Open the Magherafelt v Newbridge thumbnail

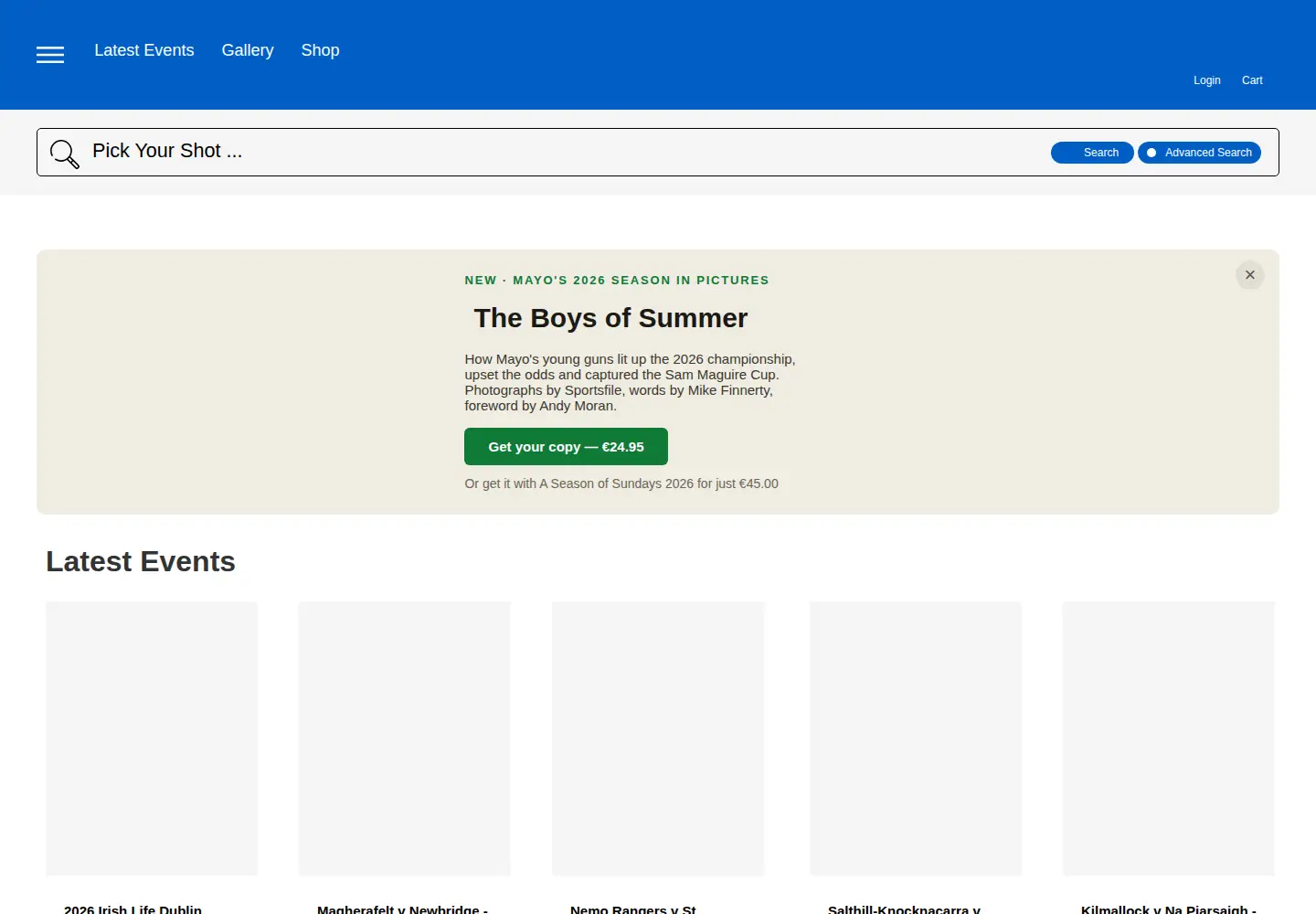[404, 739]
